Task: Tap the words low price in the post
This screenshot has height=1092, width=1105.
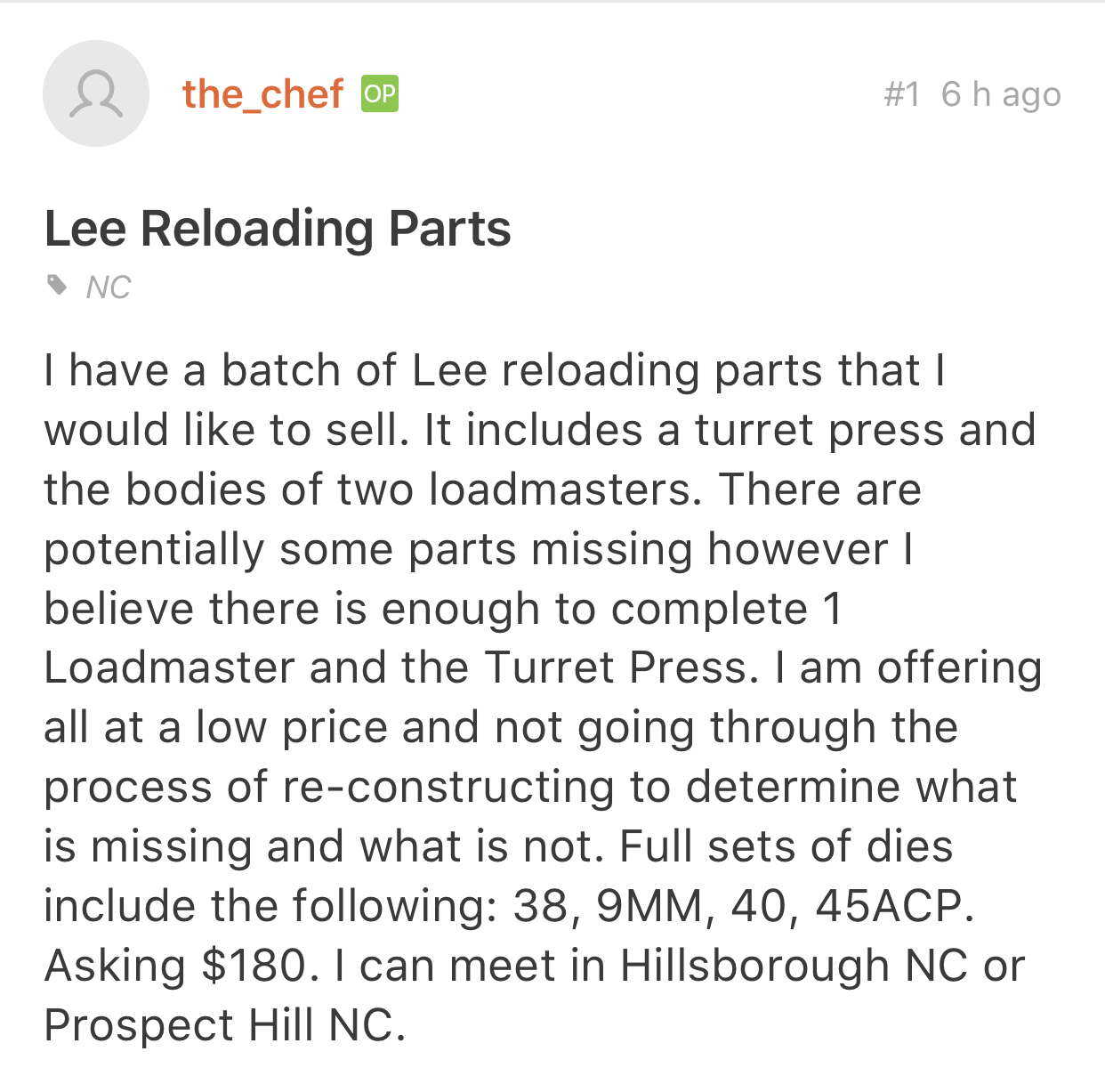Action: click(291, 728)
